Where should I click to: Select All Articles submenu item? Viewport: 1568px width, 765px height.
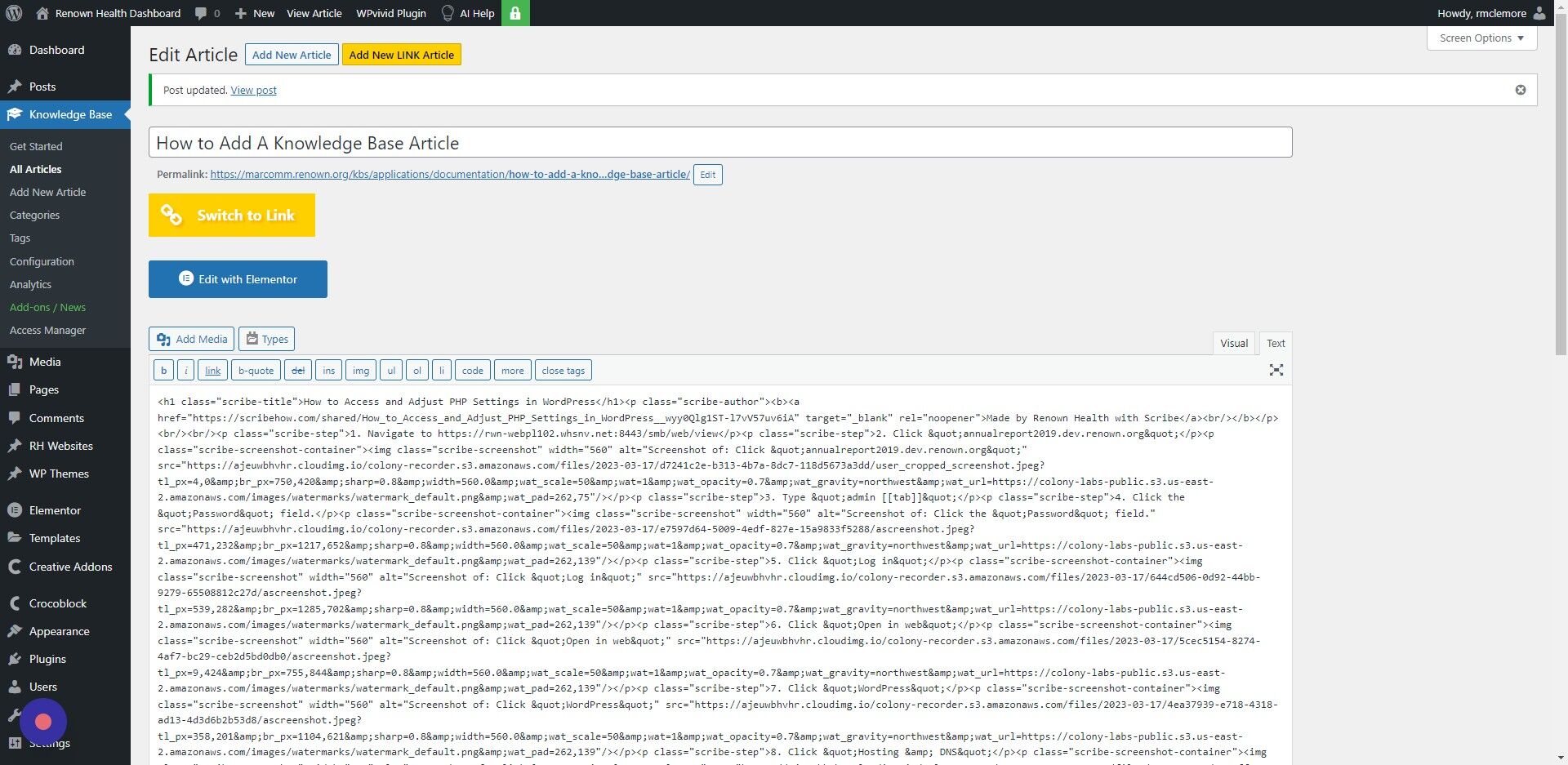pyautogui.click(x=36, y=169)
